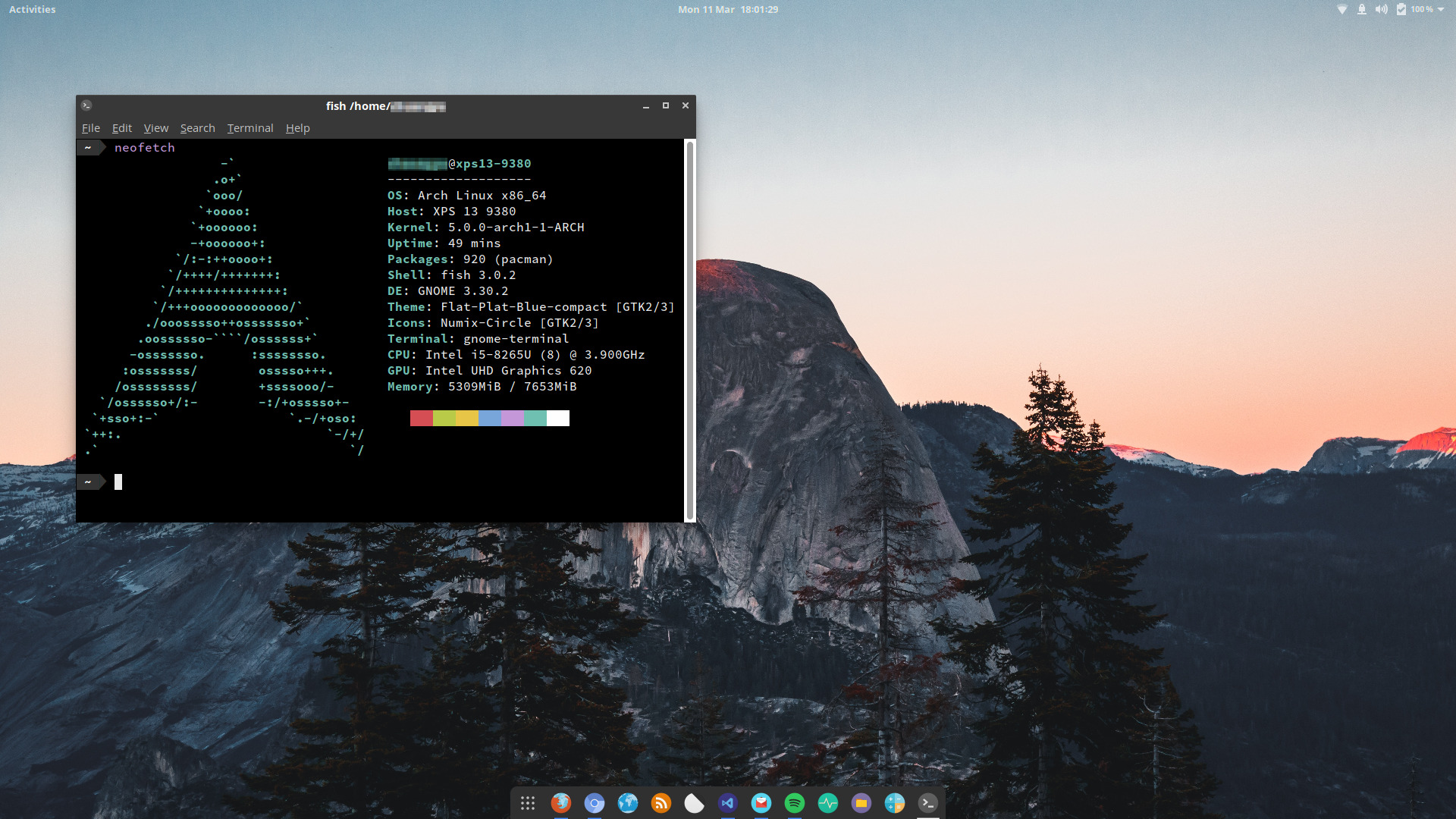Viewport: 1456px width, 819px height.
Task: Open the blue globe web browser in dock
Action: (628, 803)
